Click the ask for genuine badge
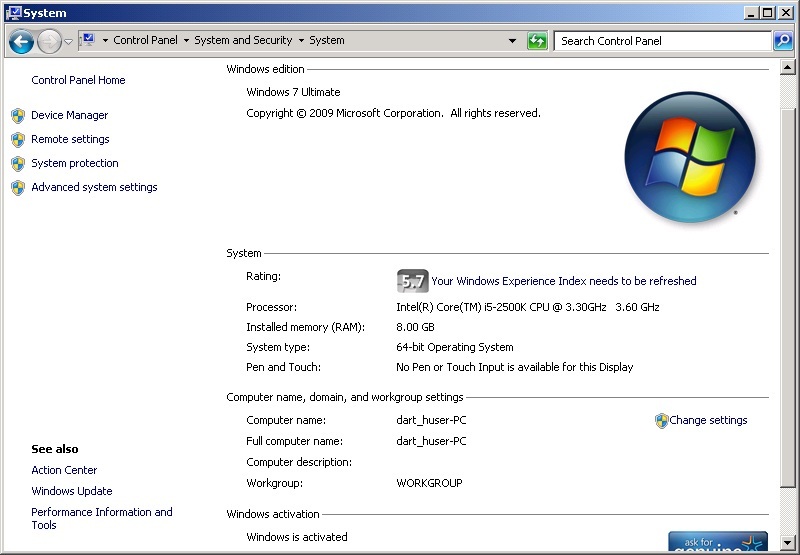This screenshot has height=555, width=800. coord(718,541)
